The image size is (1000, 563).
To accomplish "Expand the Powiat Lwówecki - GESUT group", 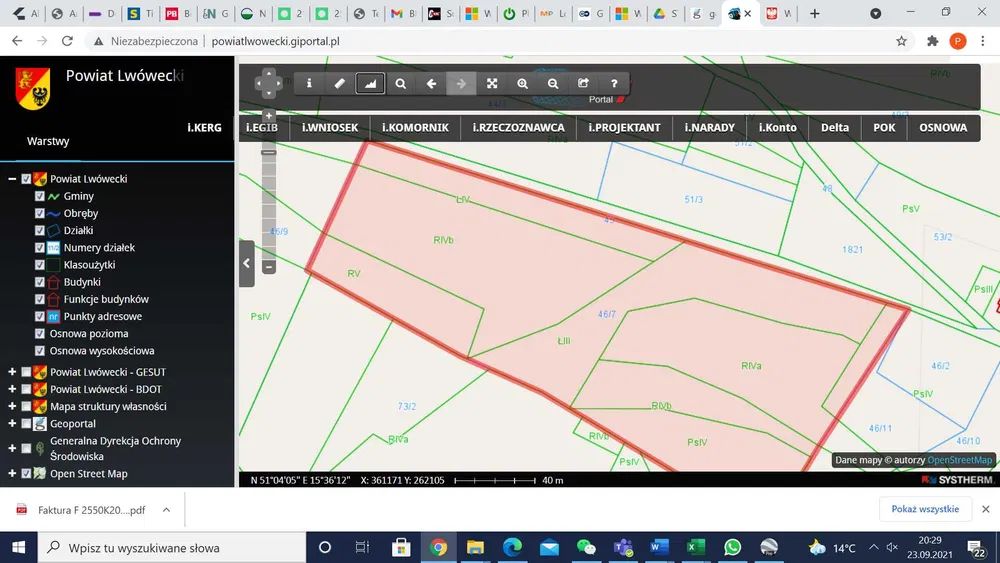I will coord(12,372).
